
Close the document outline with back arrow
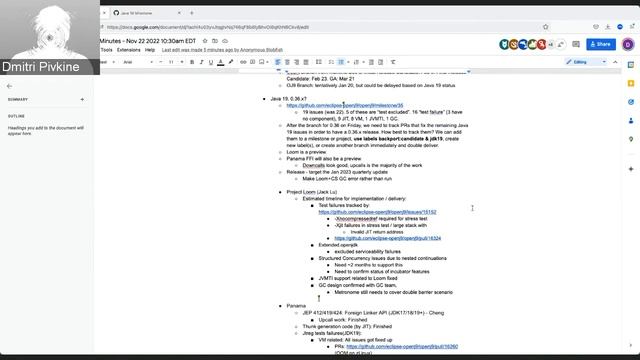tap(9, 86)
